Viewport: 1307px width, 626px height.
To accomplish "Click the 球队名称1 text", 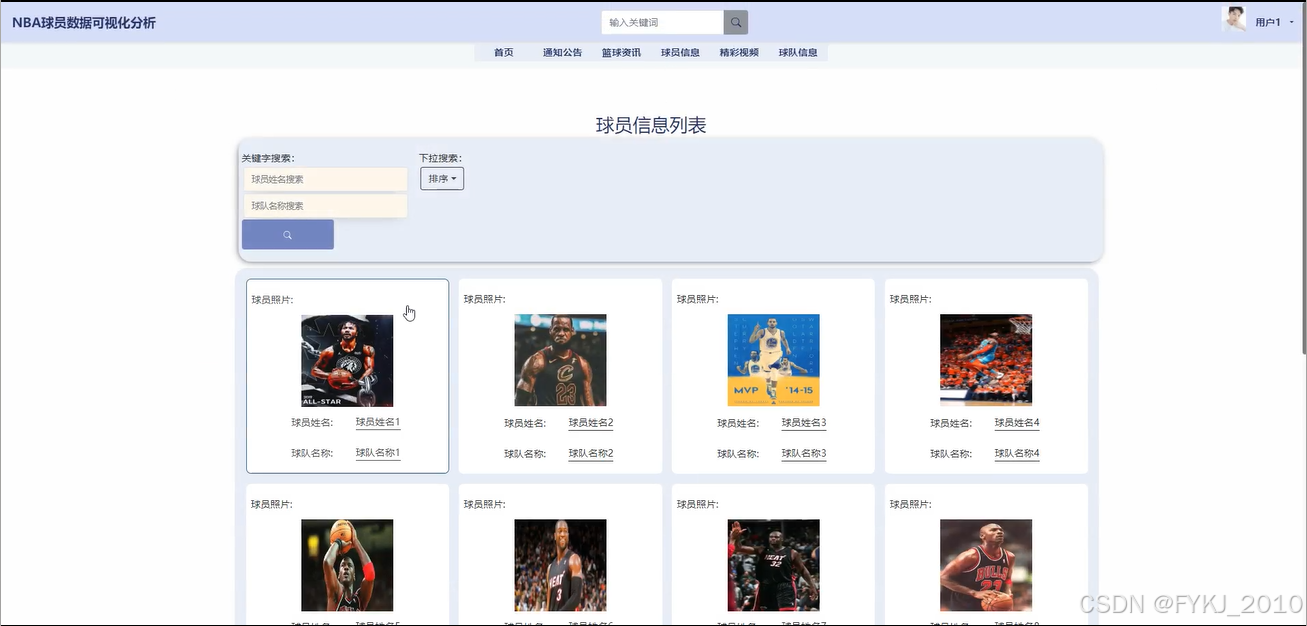I will point(378,453).
